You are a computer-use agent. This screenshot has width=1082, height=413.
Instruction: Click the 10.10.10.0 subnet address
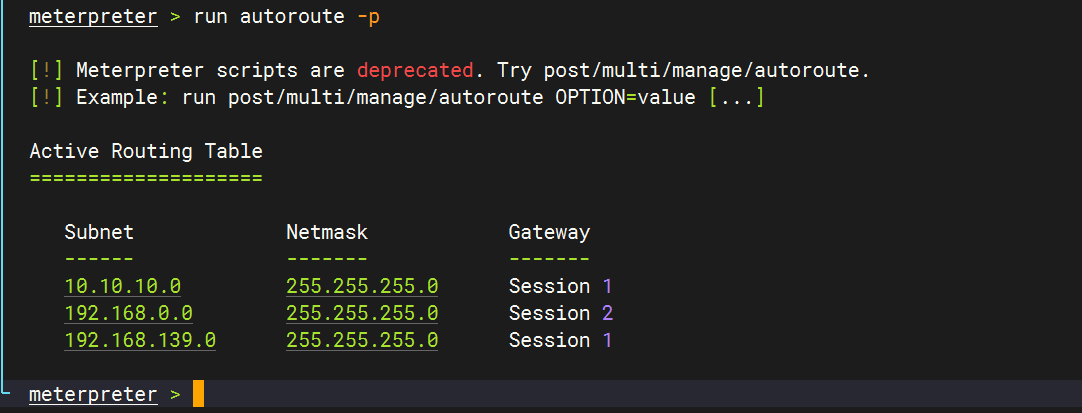tap(123, 286)
